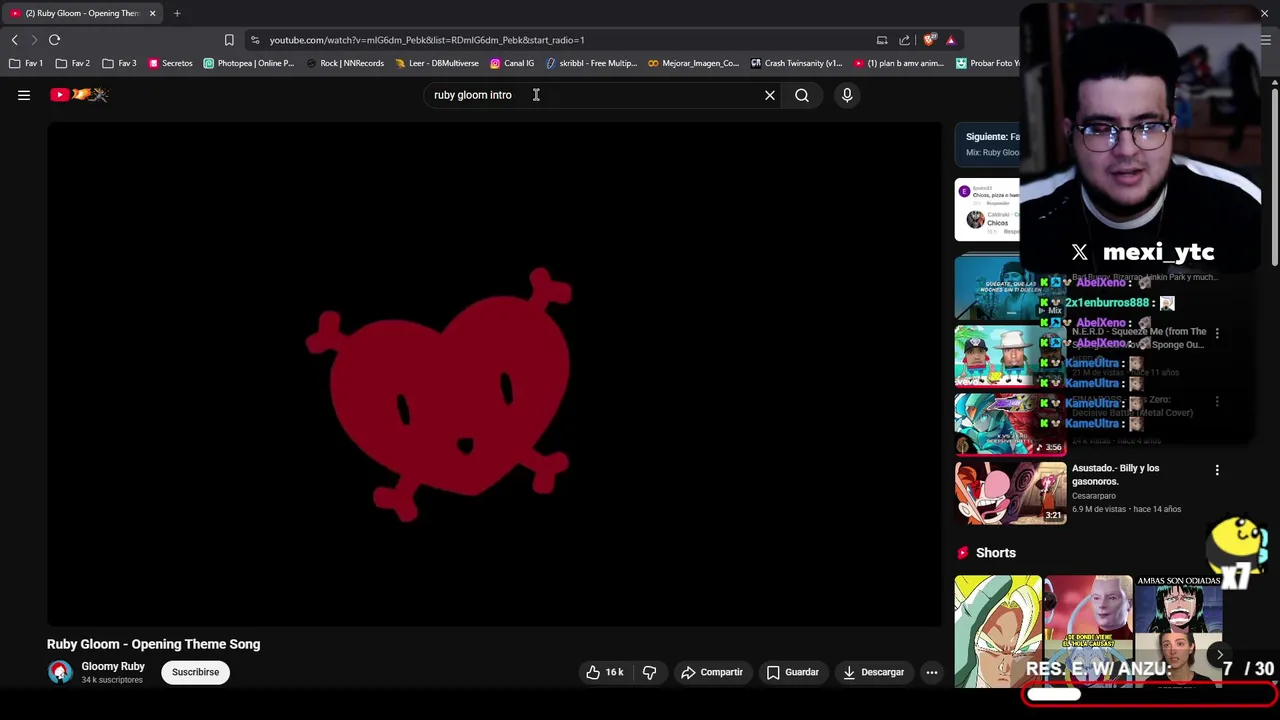Image resolution: width=1280 pixels, height=720 pixels.
Task: Click the Compartir share button
Action: (x=712, y=672)
